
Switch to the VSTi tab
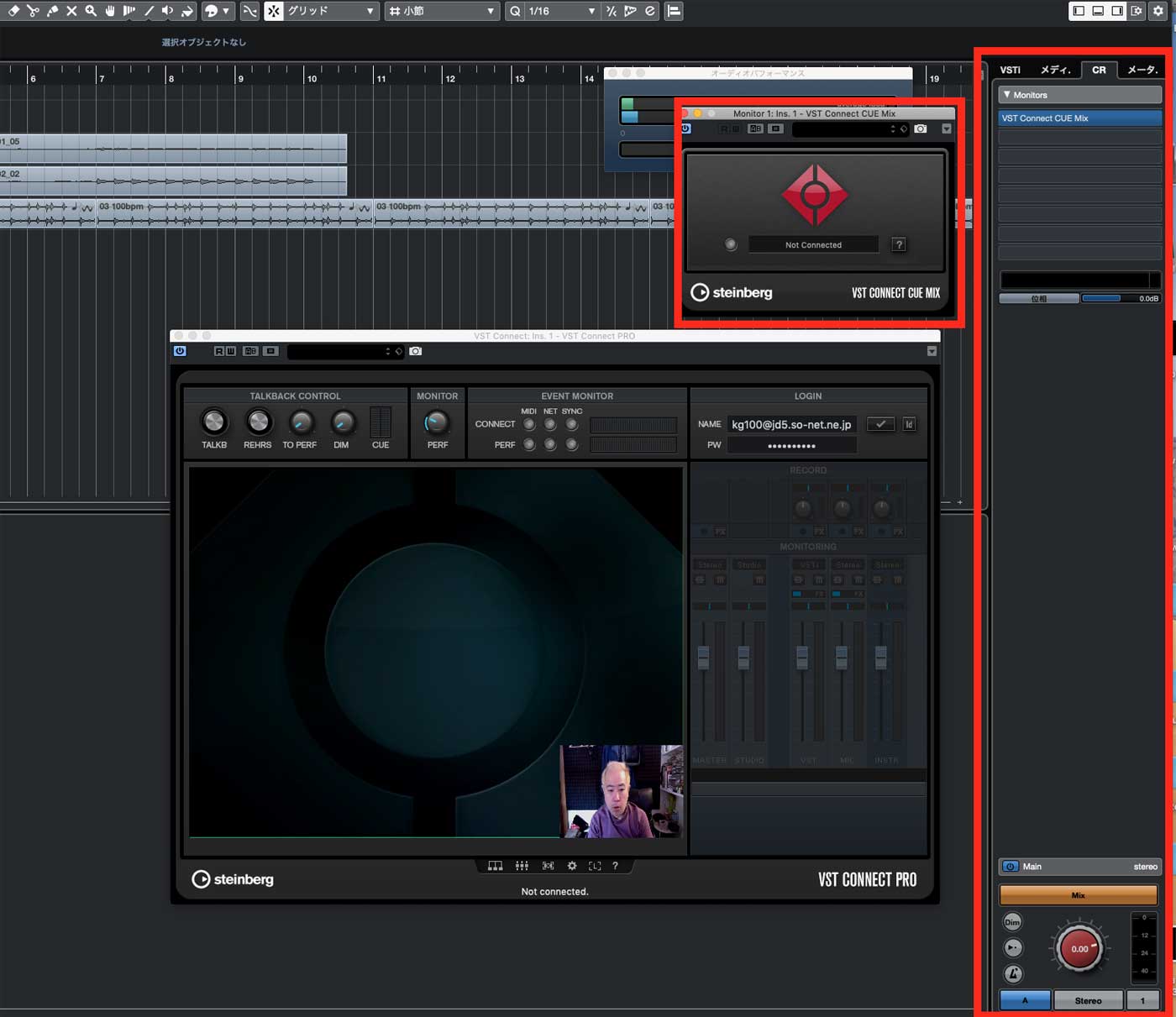tap(1011, 70)
